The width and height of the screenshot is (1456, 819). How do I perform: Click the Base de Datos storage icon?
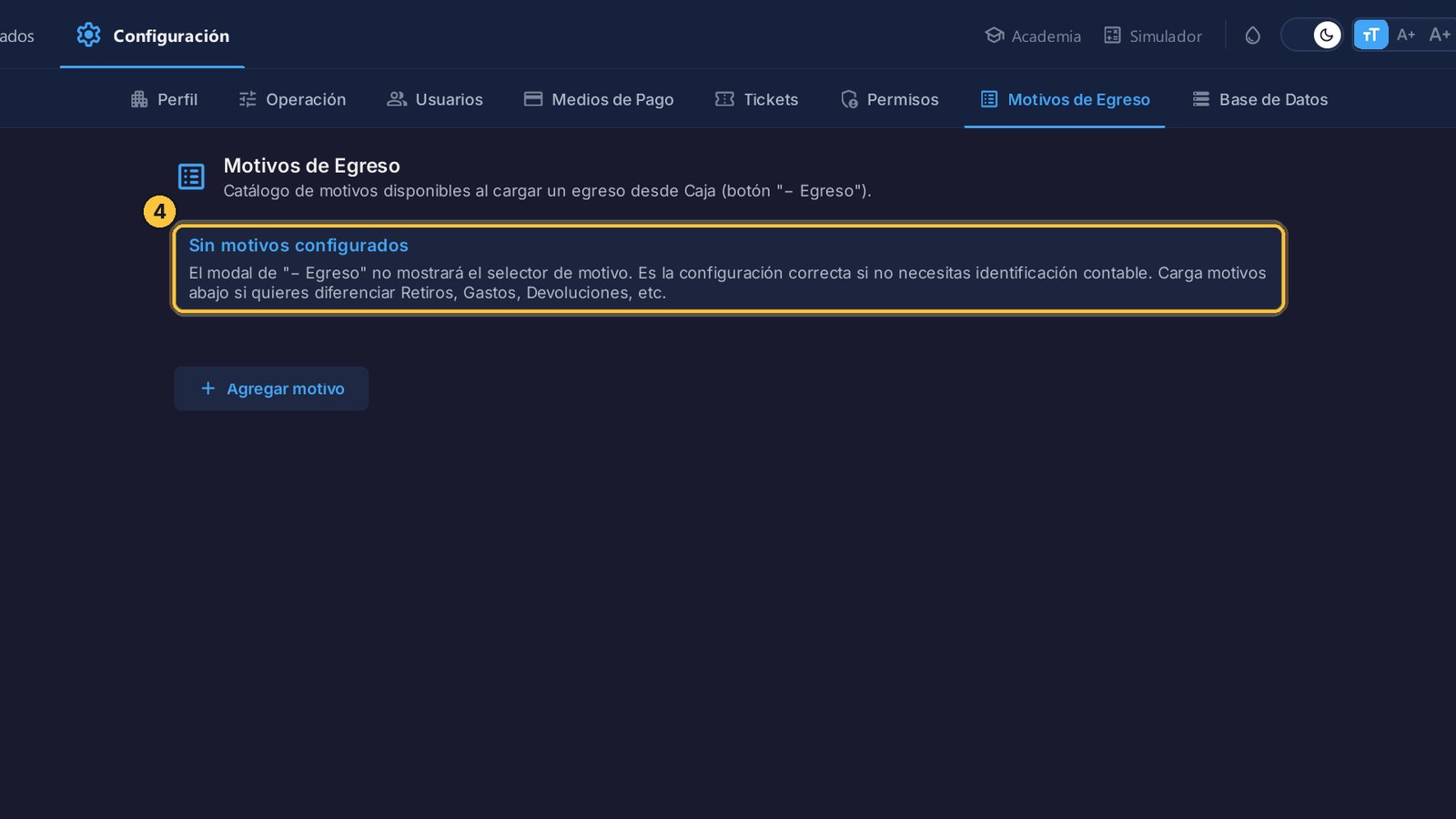(1201, 99)
